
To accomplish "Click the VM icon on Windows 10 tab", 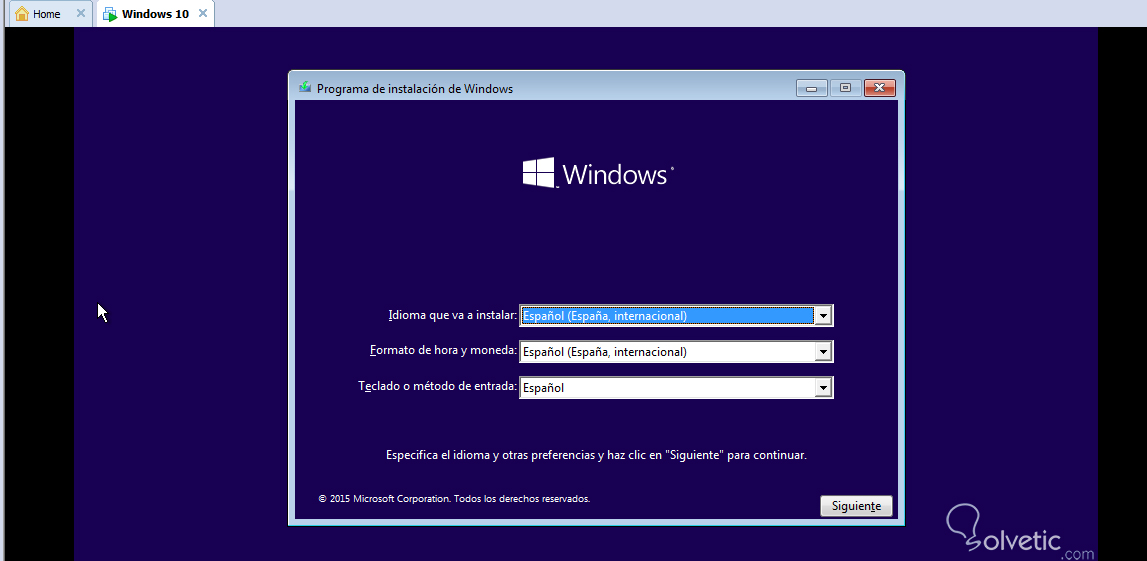I will point(110,14).
